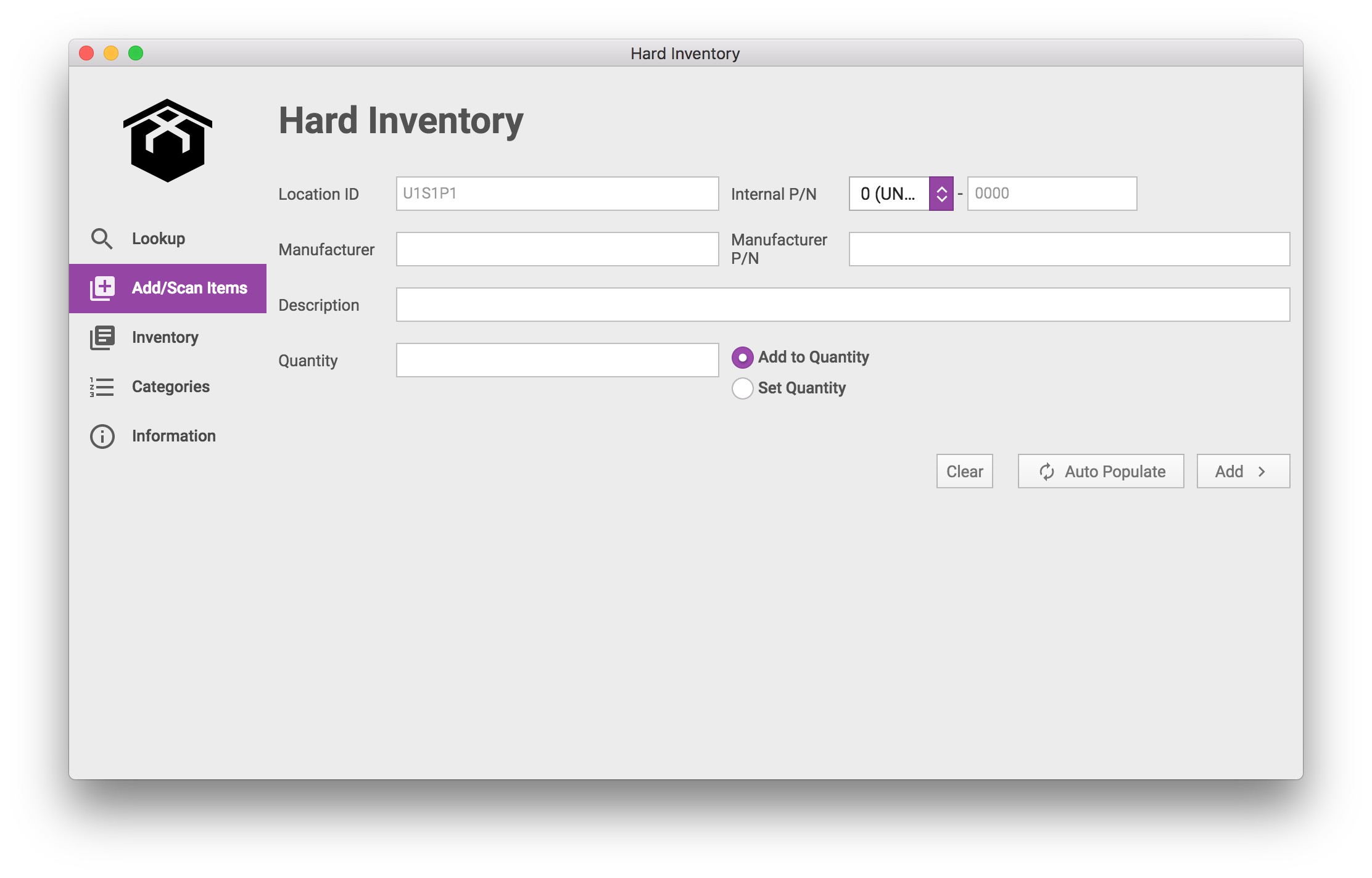Viewport: 1372px width, 878px height.
Task: Click the purple dropdown stepper arrows
Action: coord(941,194)
